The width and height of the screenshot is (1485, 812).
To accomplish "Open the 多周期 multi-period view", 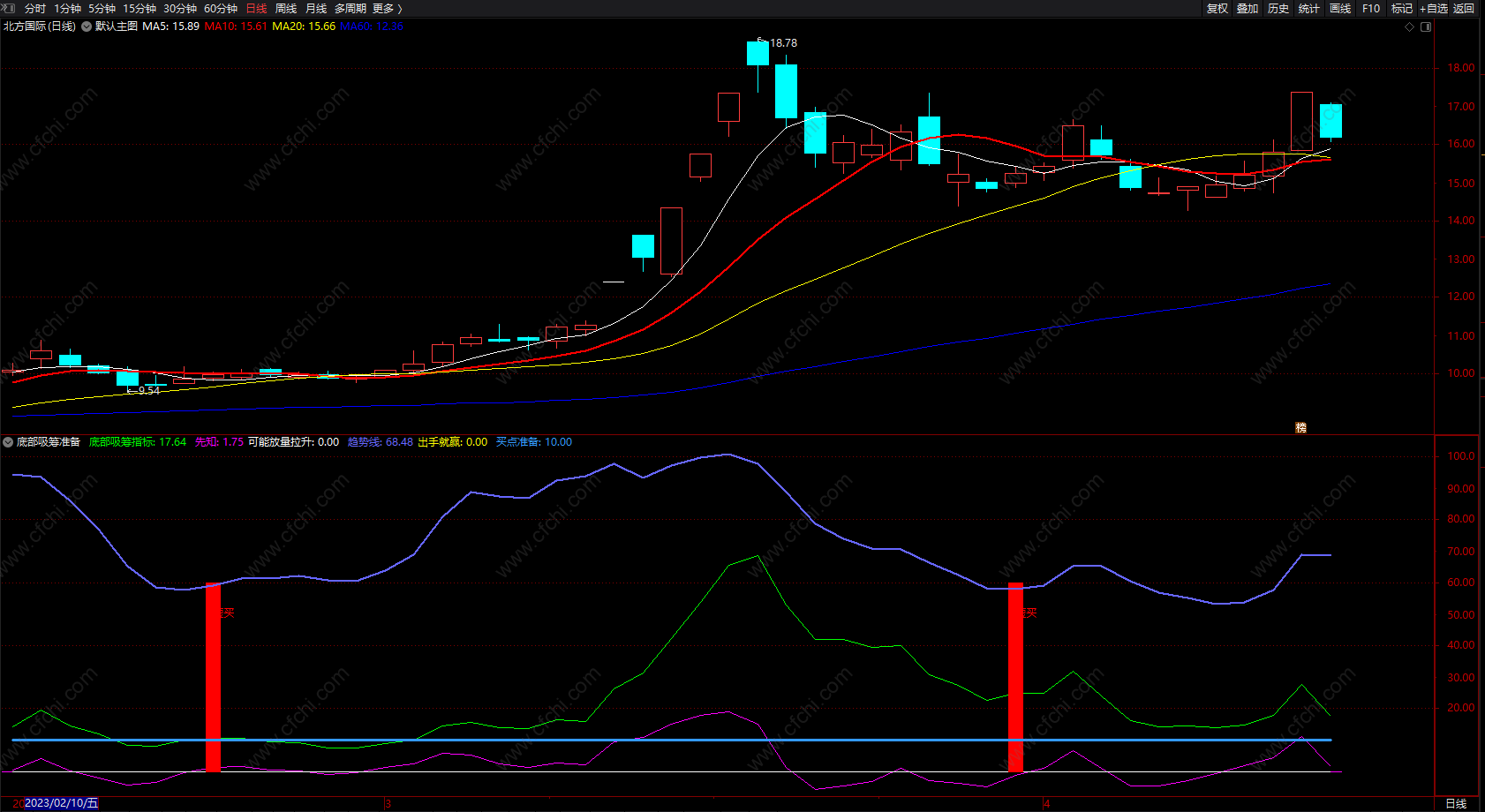I will pos(351,8).
